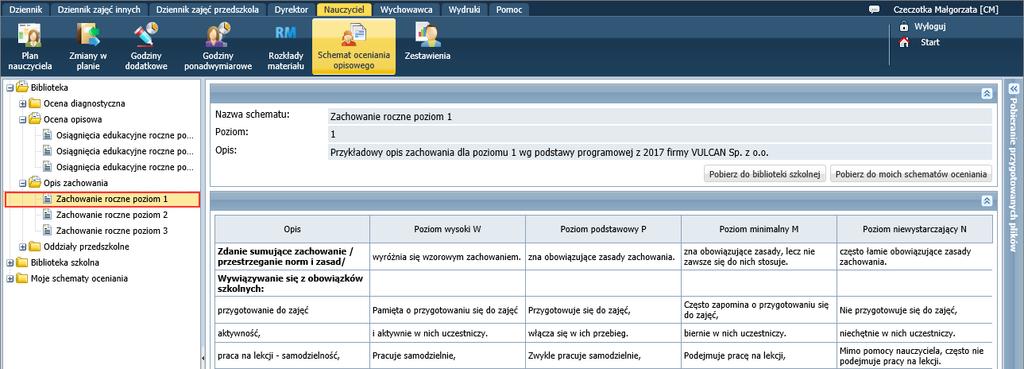1024x369 pixels.
Task: Switch to Dziennik zajęć innych tab
Action: click(x=99, y=10)
